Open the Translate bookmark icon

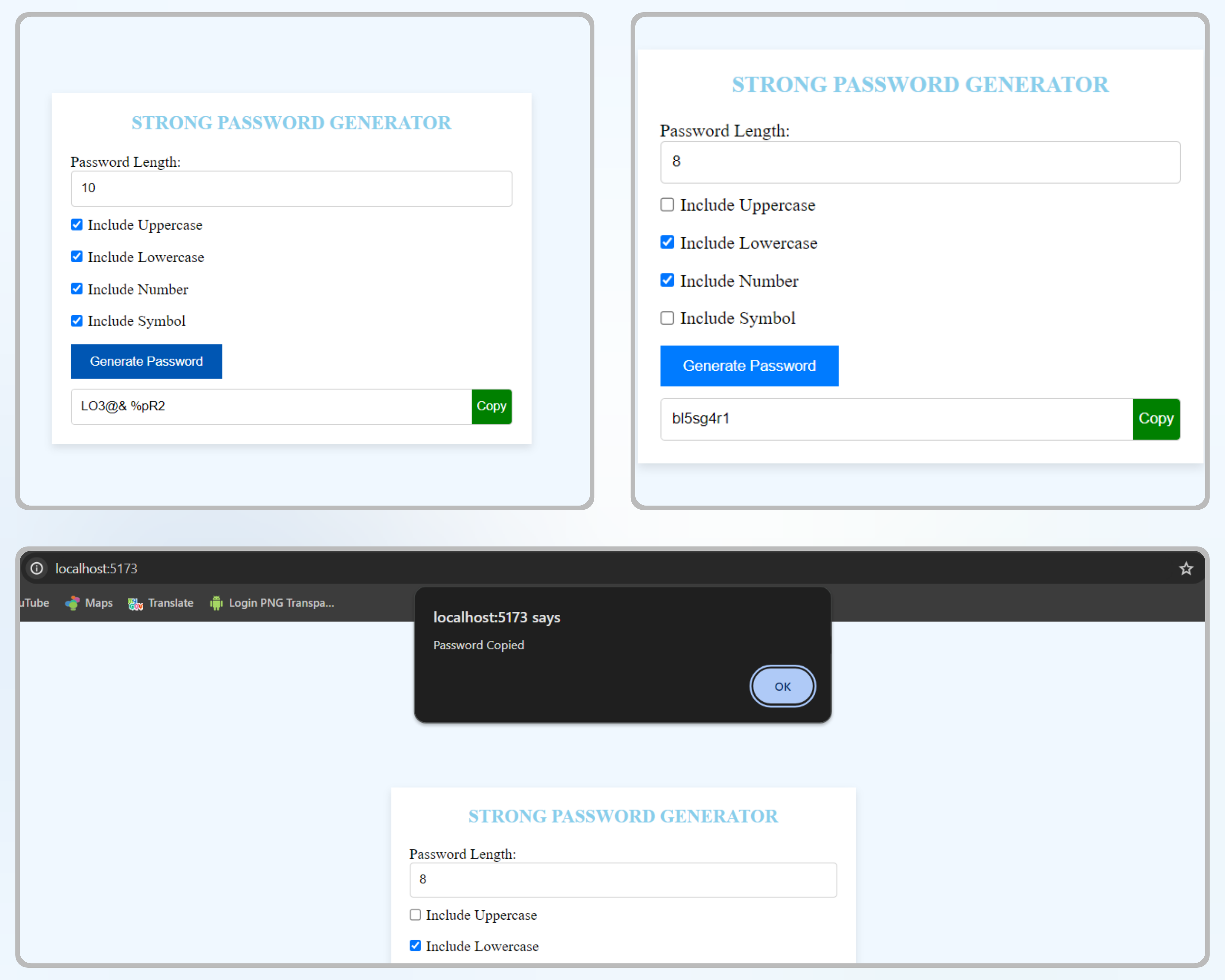point(135,603)
